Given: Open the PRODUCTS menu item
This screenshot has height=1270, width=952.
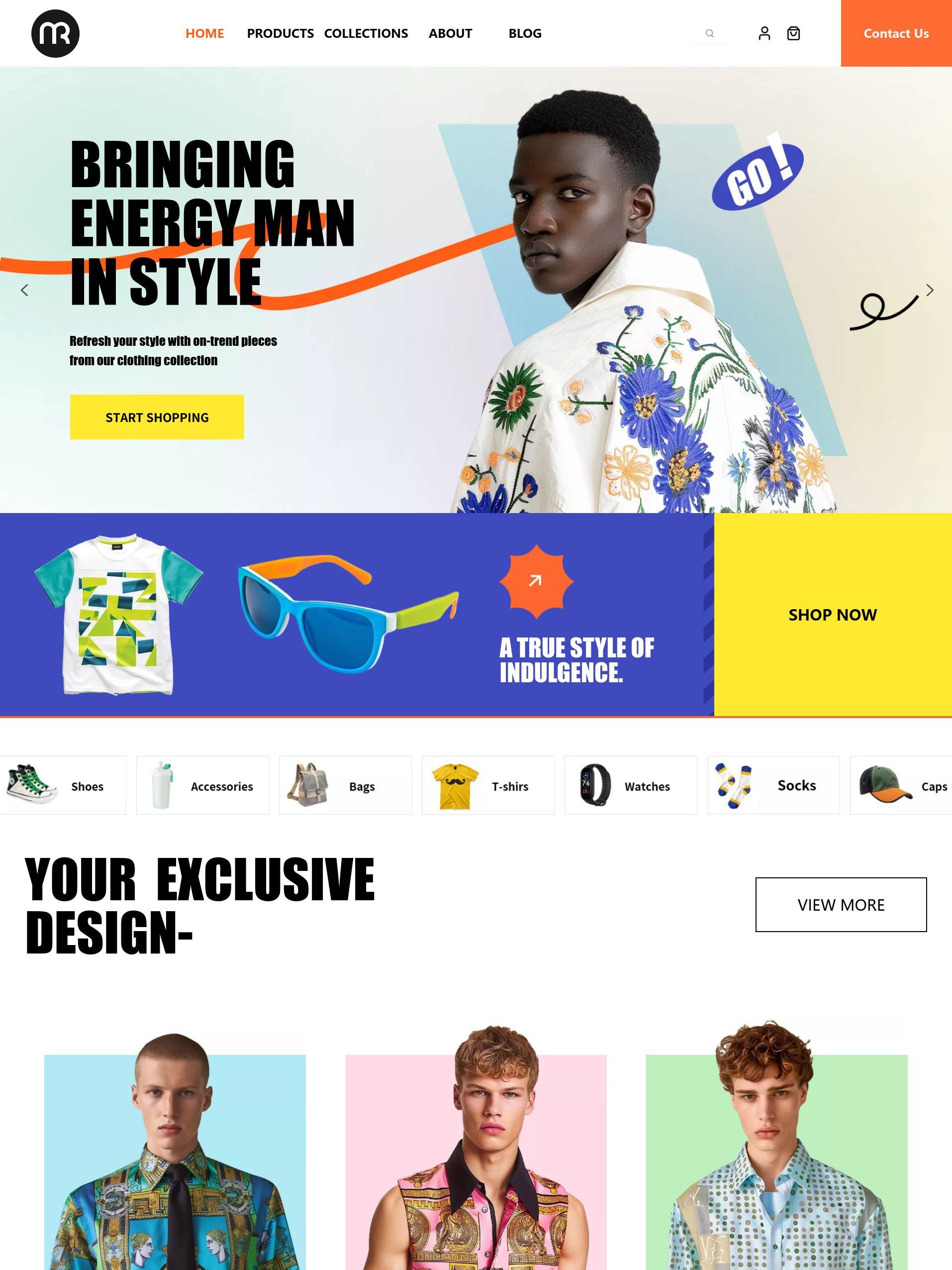Looking at the screenshot, I should (280, 33).
